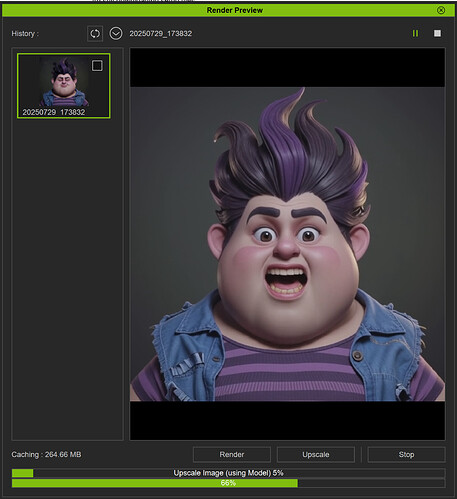Close the Render Preview window
457x499 pixels.
[x=441, y=10]
